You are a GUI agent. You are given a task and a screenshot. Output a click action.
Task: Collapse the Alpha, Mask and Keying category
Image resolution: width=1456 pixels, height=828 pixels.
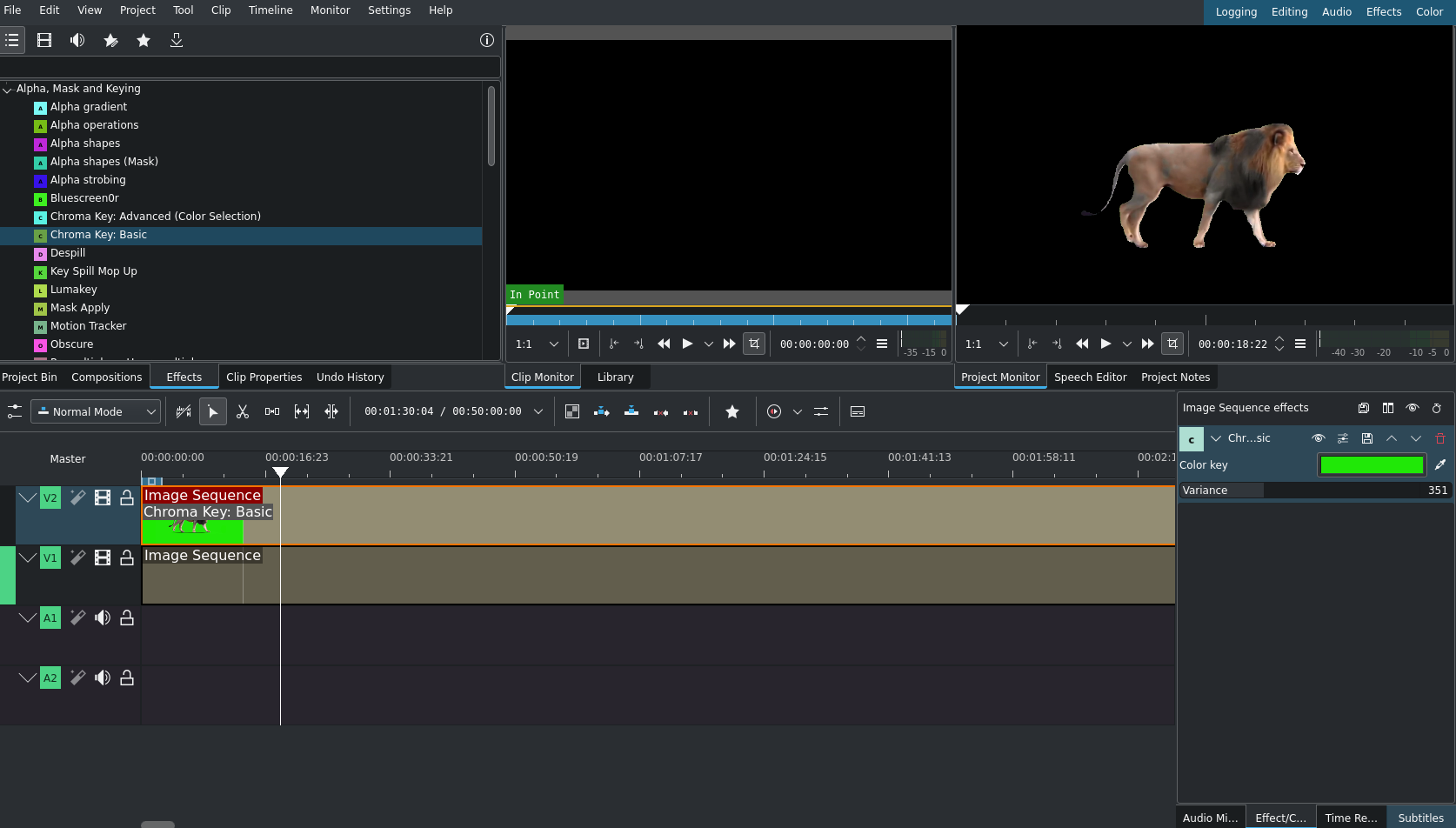tap(7, 89)
